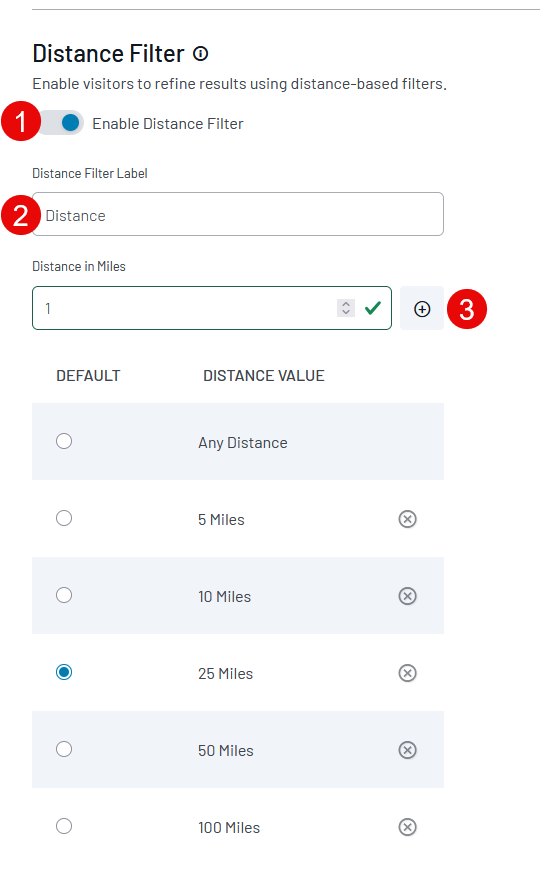The width and height of the screenshot is (540, 877).
Task: Select 100 Miles as default radio
Action: coord(64,826)
